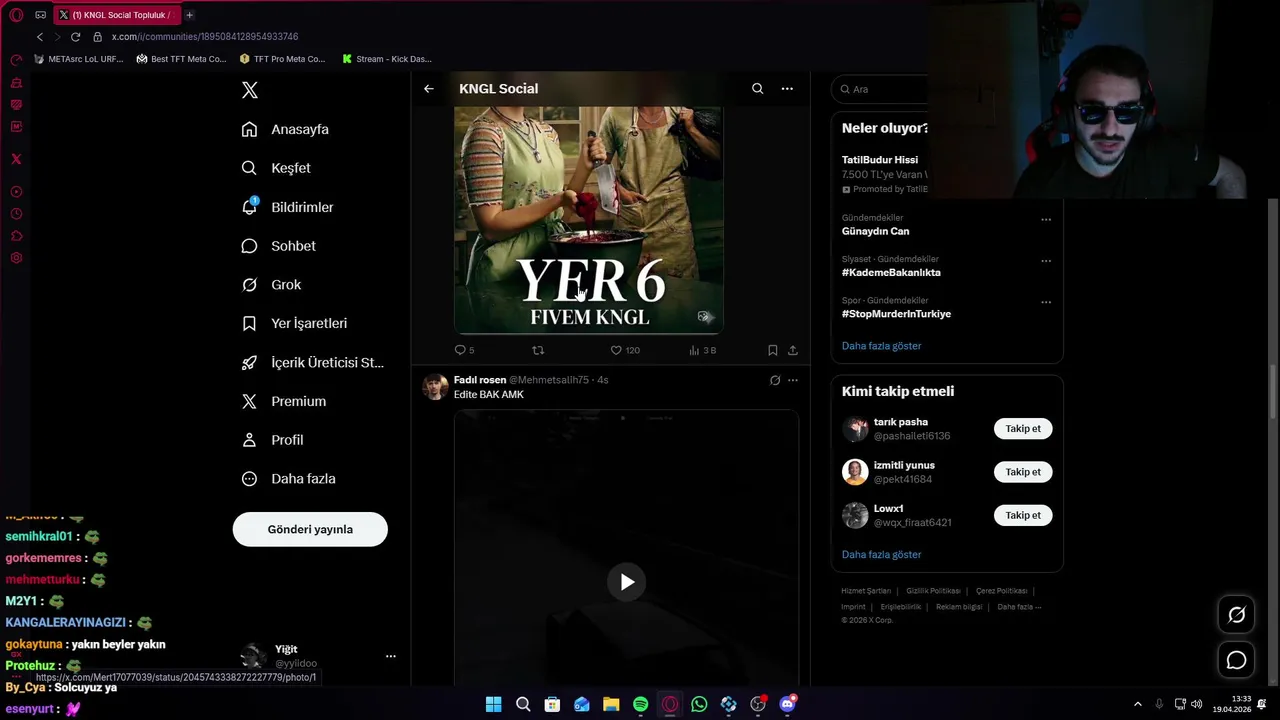Open METAsrc LoL URF bookmark

pyautogui.click(x=78, y=59)
